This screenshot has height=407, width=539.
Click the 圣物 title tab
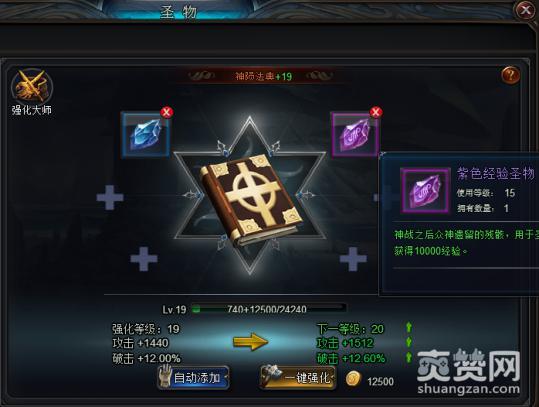click(x=178, y=11)
